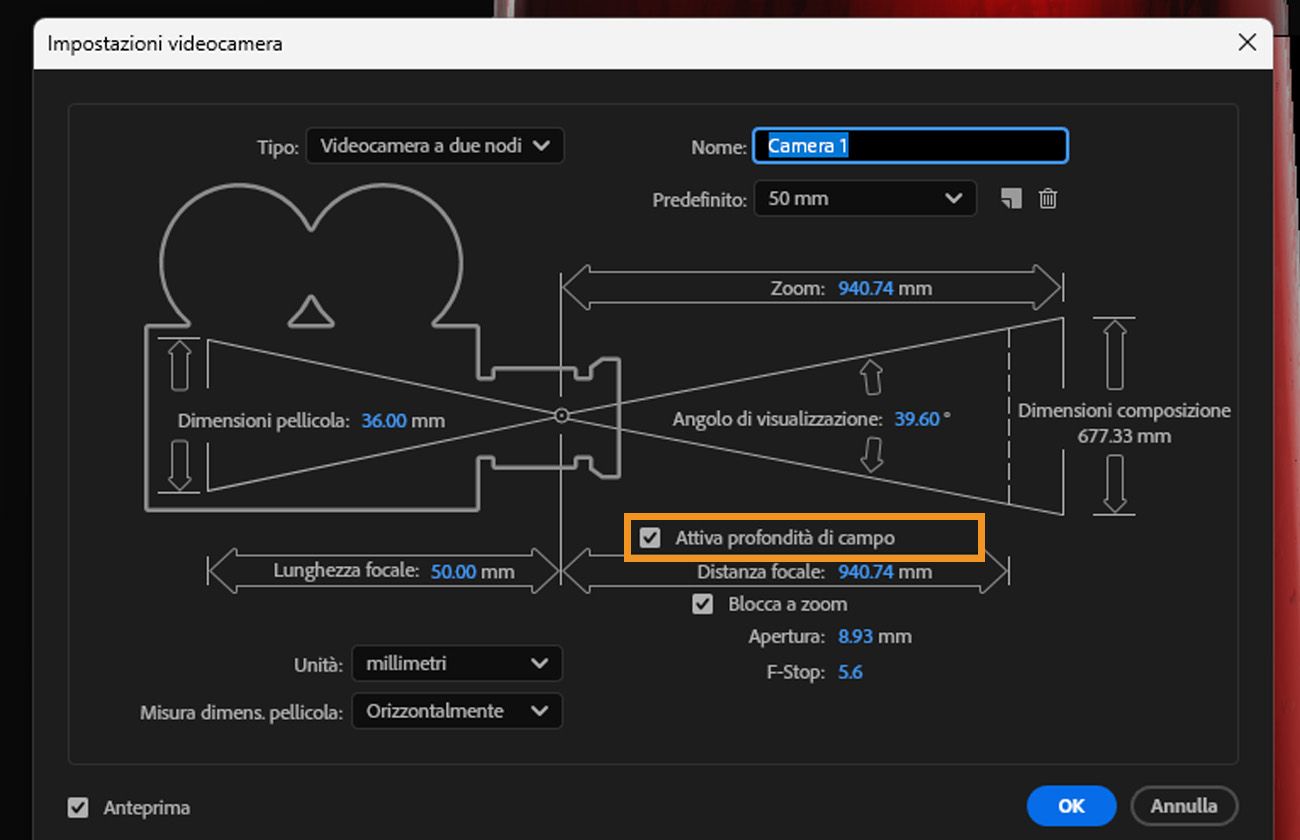1300x840 pixels.
Task: Open the Tipo camera dropdown
Action: click(435, 146)
